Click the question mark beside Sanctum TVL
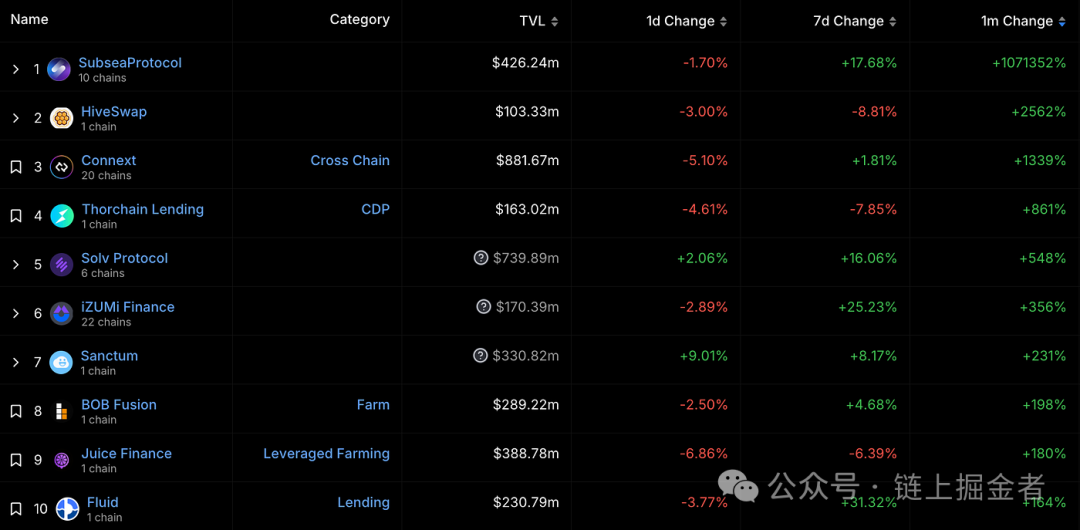Image resolution: width=1080 pixels, height=530 pixels. 481,356
